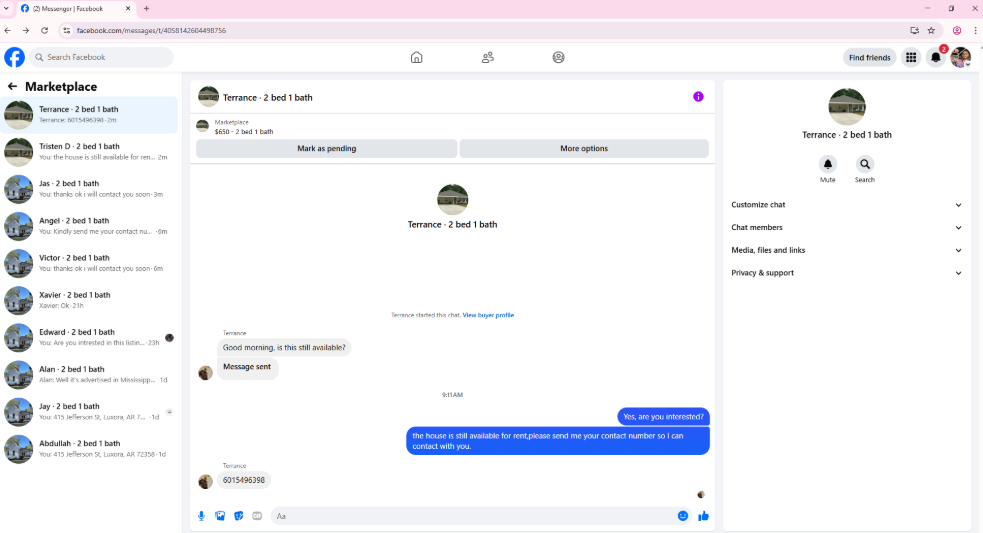Open View buyer profile link
This screenshot has height=533, width=983.
488,315
